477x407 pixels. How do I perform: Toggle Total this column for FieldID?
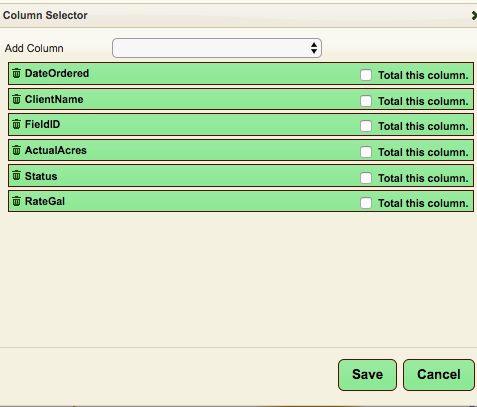pos(366,126)
